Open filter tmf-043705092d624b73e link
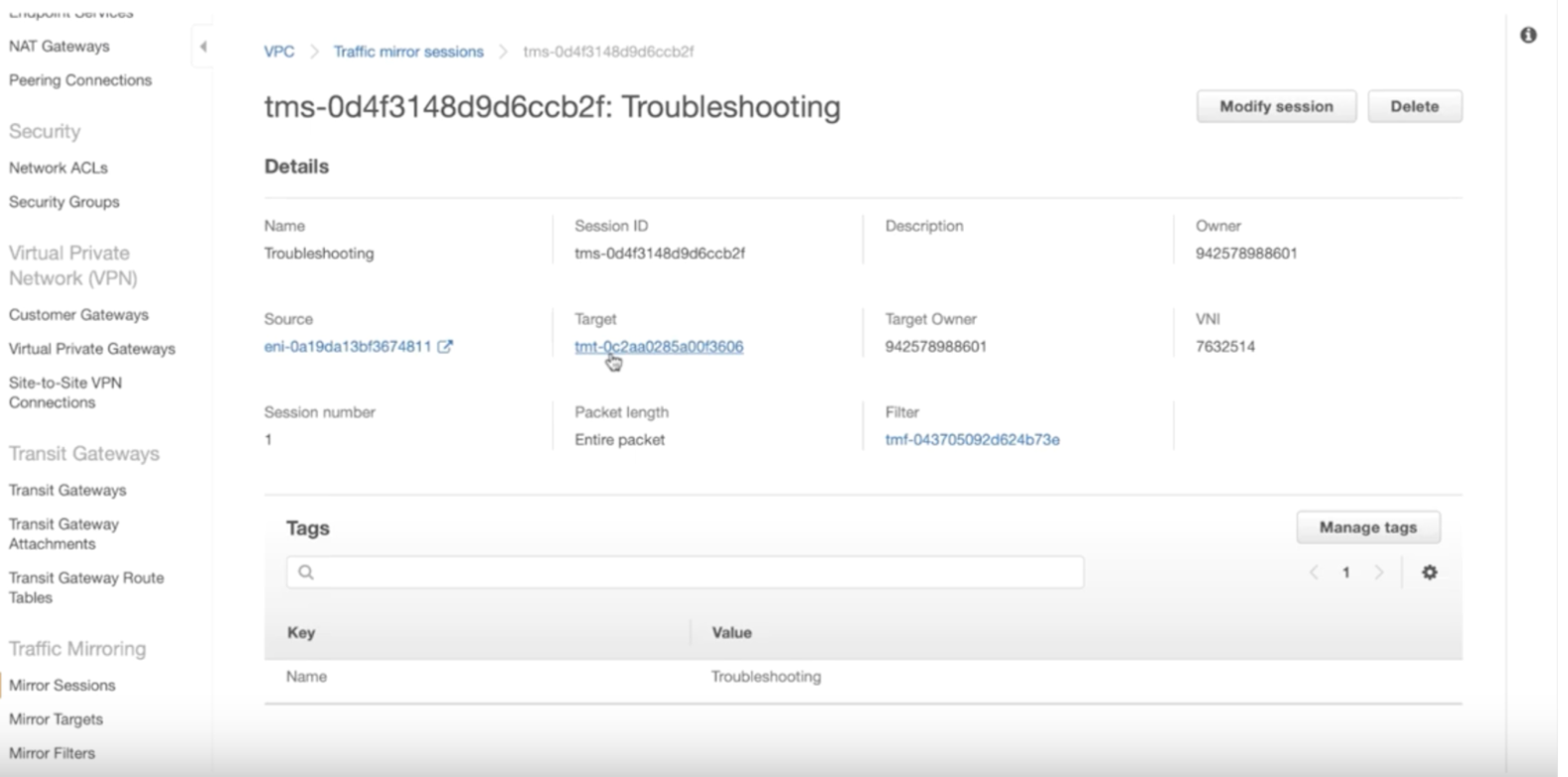The image size is (1568, 777). (x=972, y=440)
